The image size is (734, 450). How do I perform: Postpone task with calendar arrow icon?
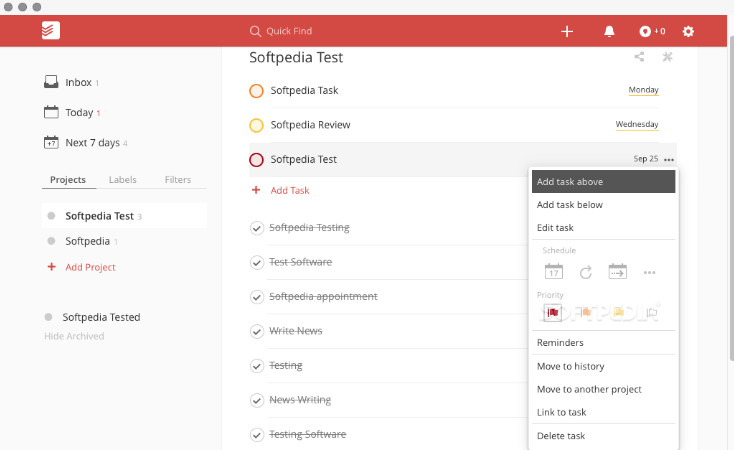point(618,271)
